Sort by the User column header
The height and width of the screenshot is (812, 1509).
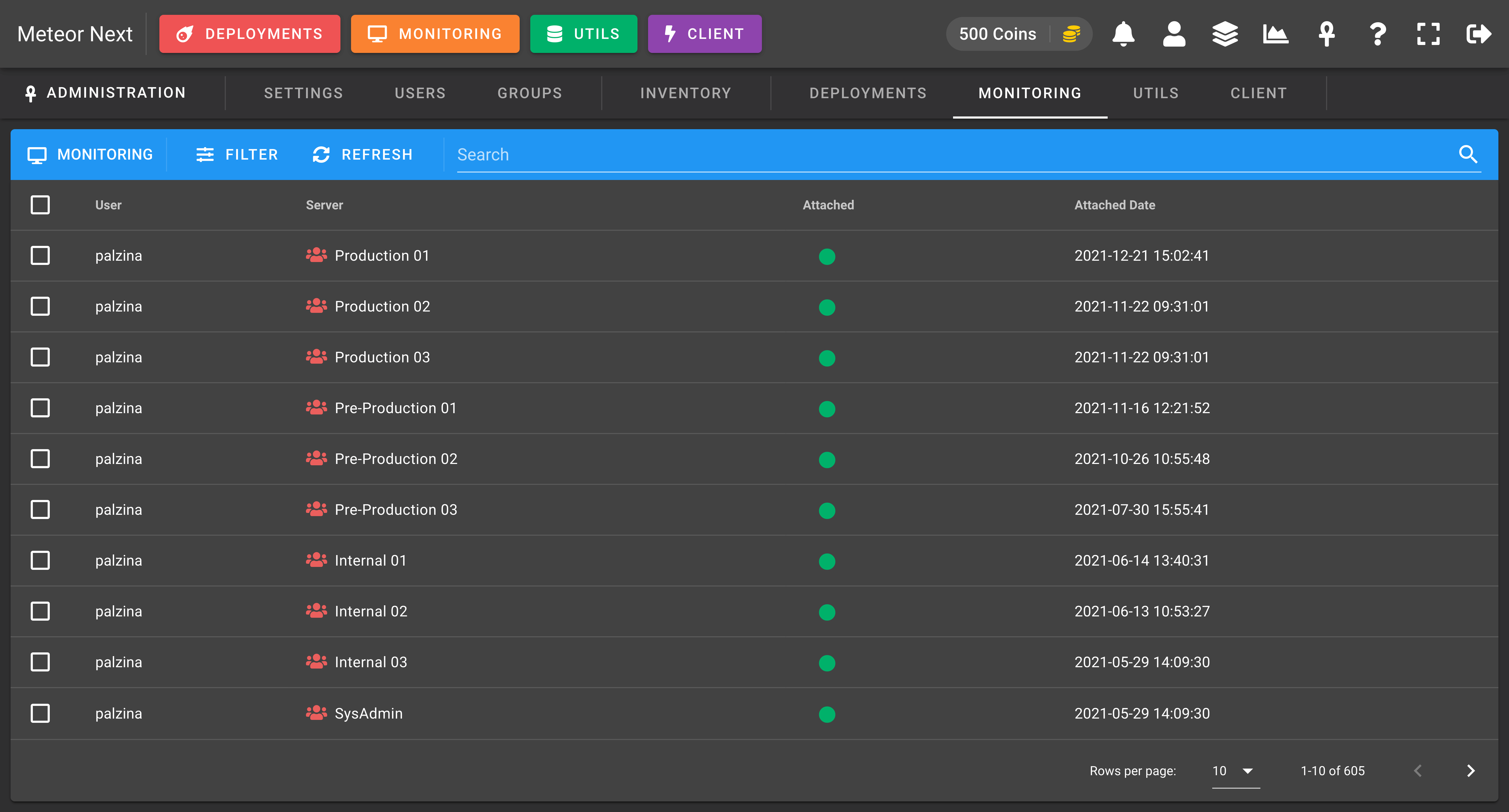point(108,205)
